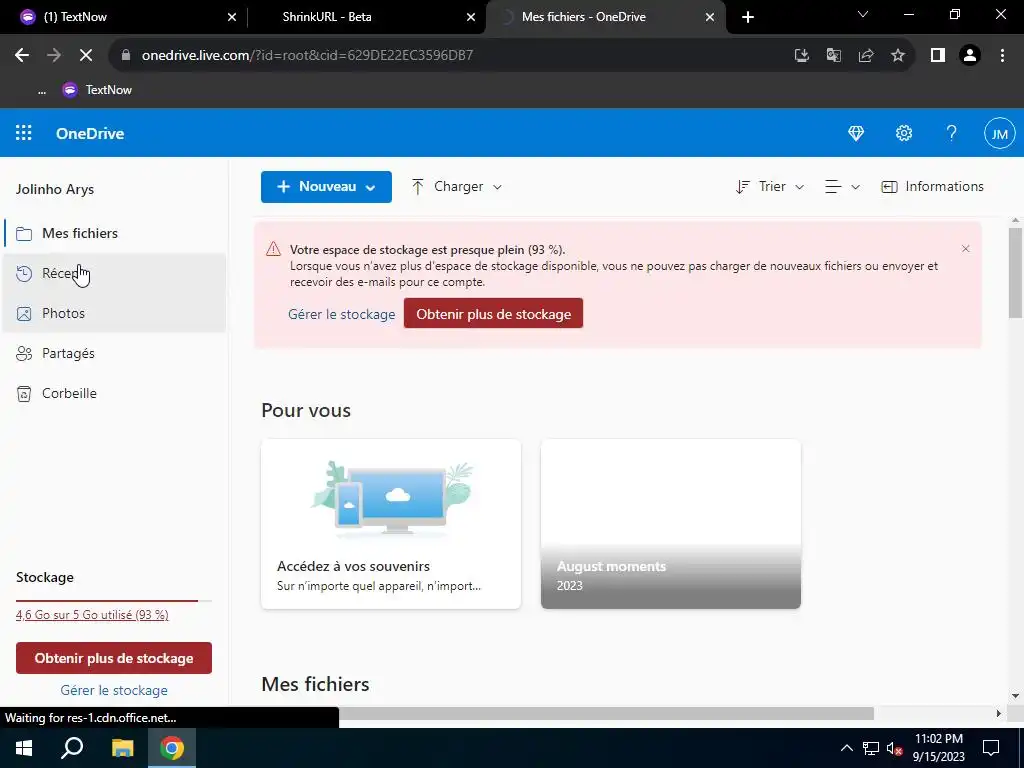Open a new browser tab
This screenshot has height=768, width=1024.
[x=748, y=17]
